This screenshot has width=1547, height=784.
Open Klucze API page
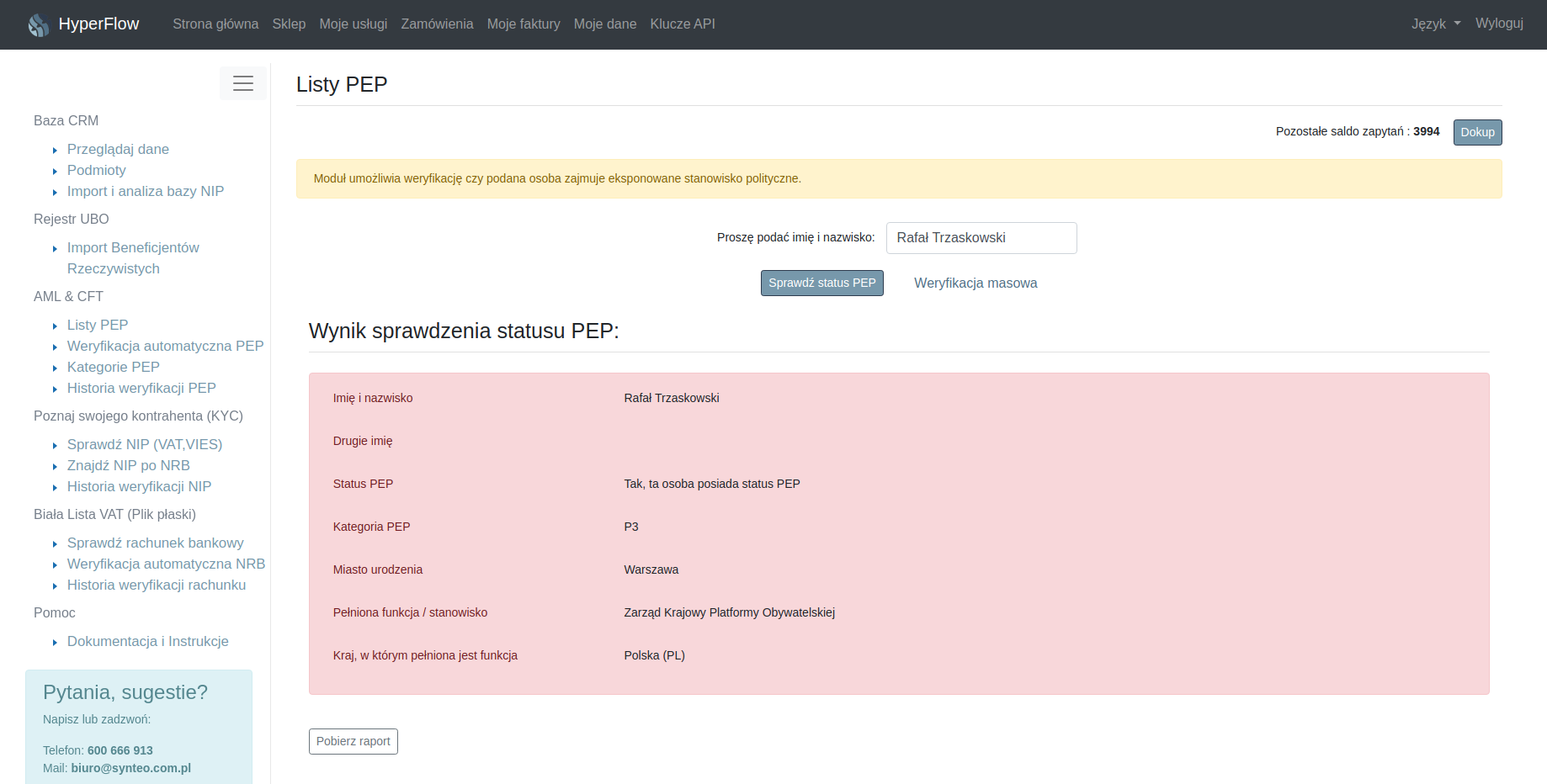click(x=683, y=24)
